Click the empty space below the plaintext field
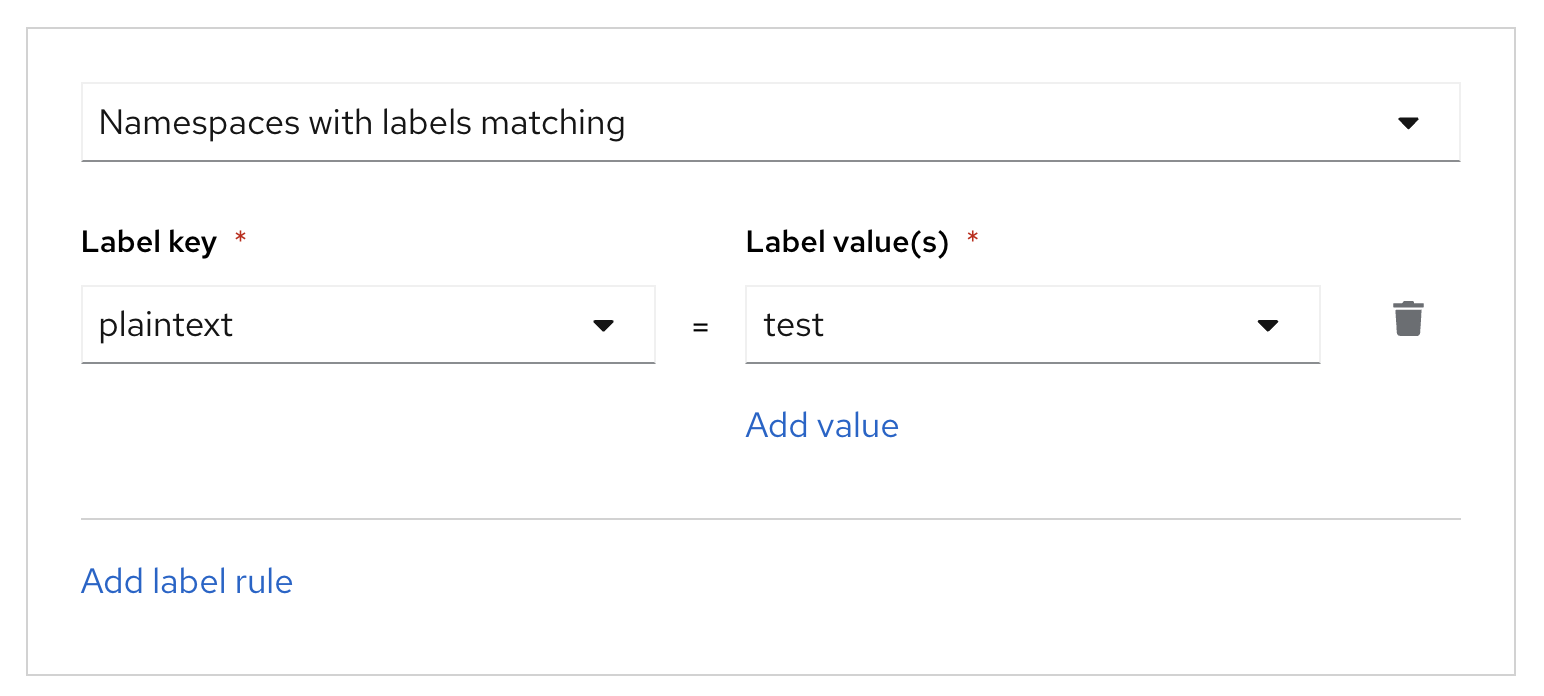Image resolution: width=1544 pixels, height=696 pixels. [x=368, y=430]
